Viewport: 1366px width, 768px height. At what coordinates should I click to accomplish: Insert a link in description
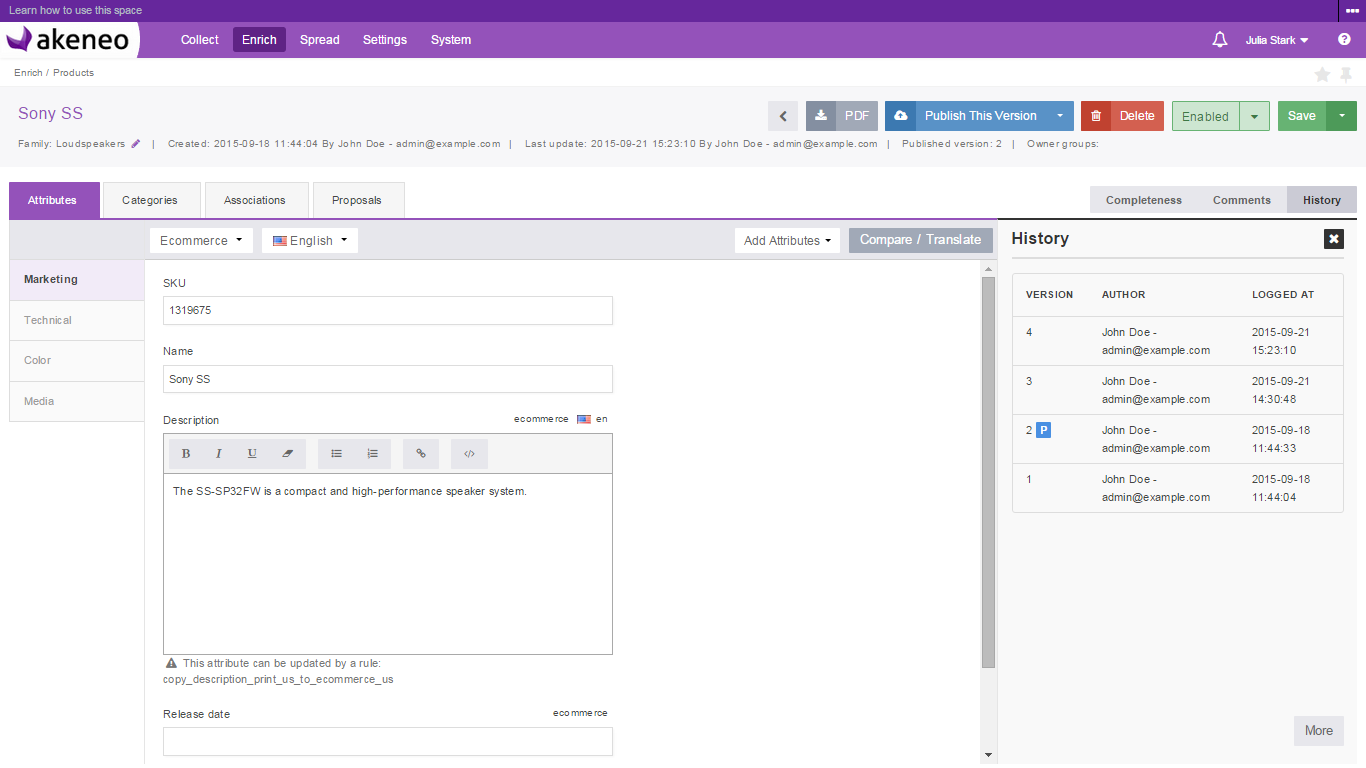pyautogui.click(x=421, y=454)
